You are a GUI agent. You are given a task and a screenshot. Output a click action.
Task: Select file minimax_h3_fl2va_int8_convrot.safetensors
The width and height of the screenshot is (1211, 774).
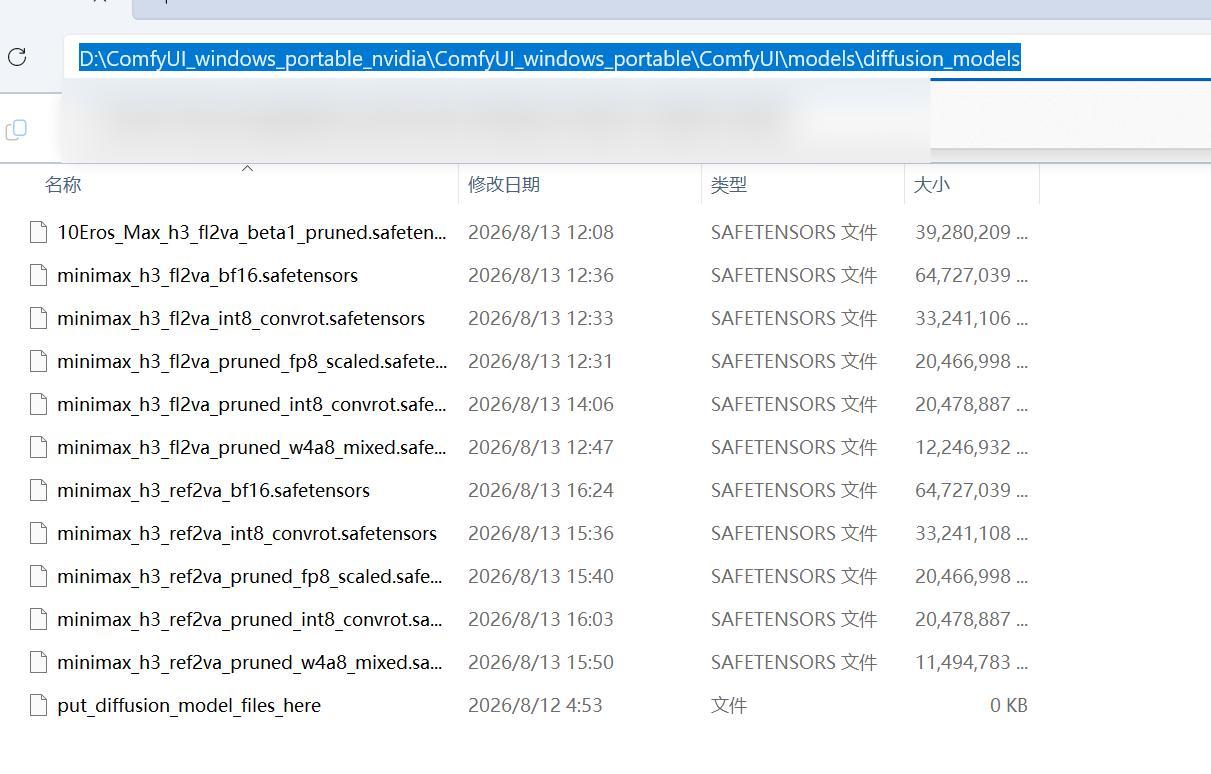tap(241, 318)
